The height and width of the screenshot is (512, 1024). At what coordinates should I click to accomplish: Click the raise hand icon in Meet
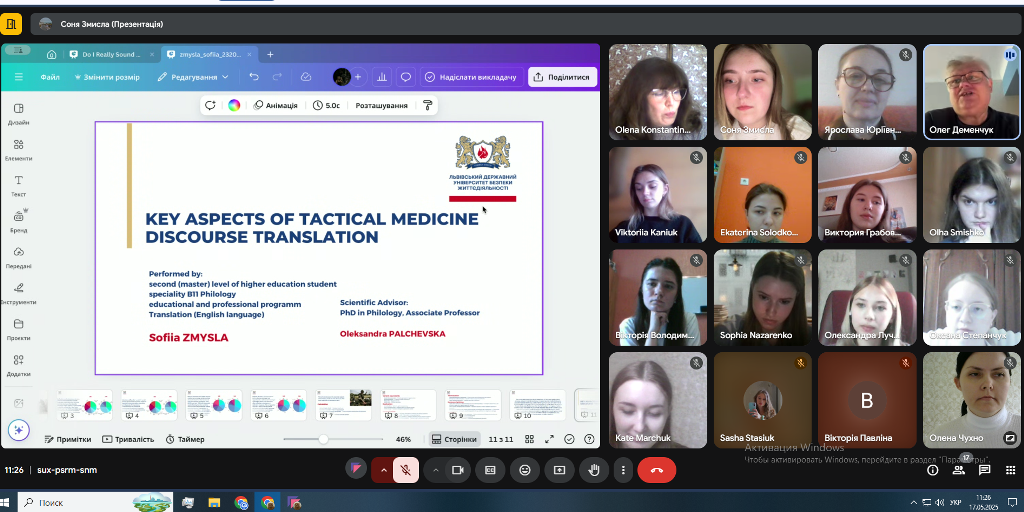tap(594, 469)
